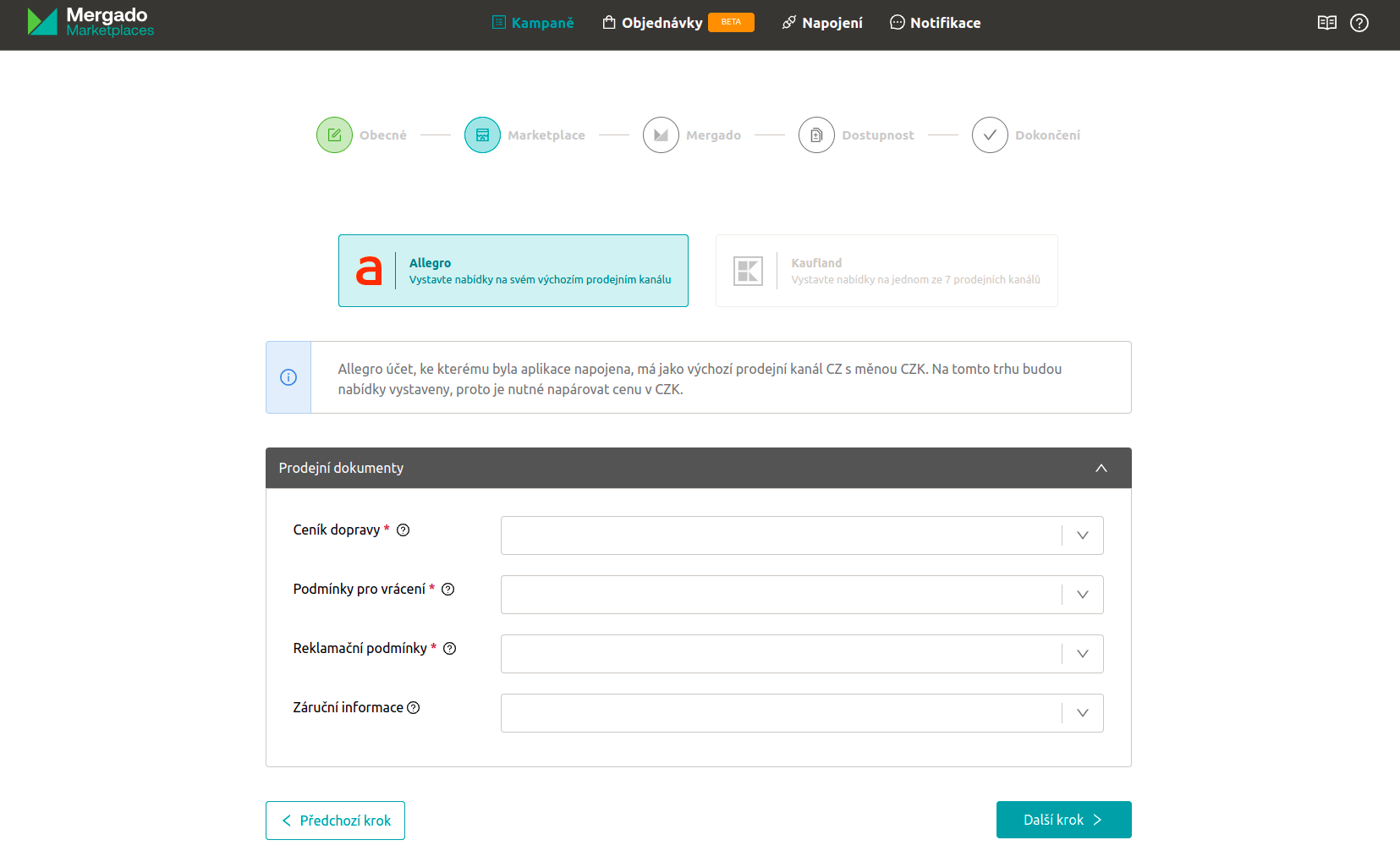Click the Dostupnost step icon
Viewport: 1400px width, 851px height.
816,135
